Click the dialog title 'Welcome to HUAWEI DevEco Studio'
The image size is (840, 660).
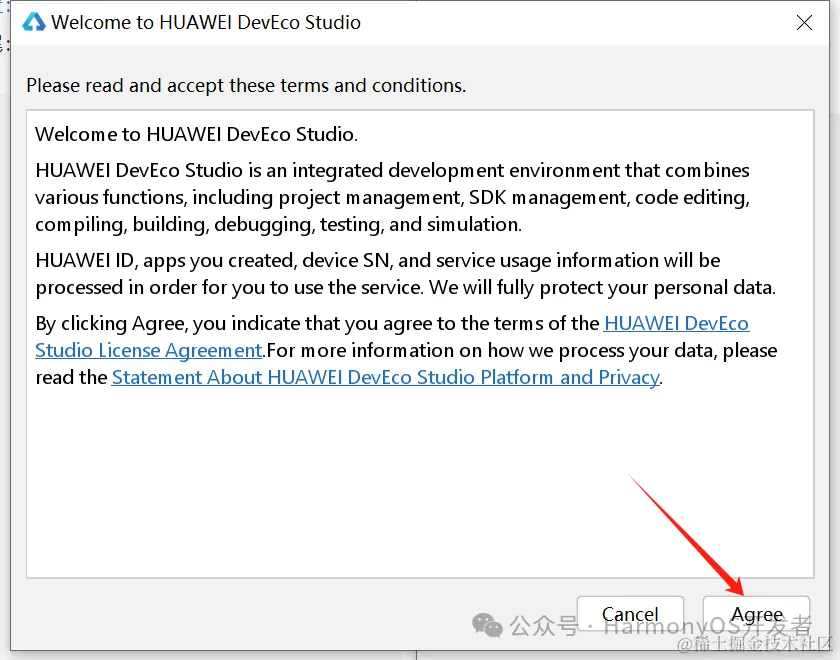pos(206,22)
